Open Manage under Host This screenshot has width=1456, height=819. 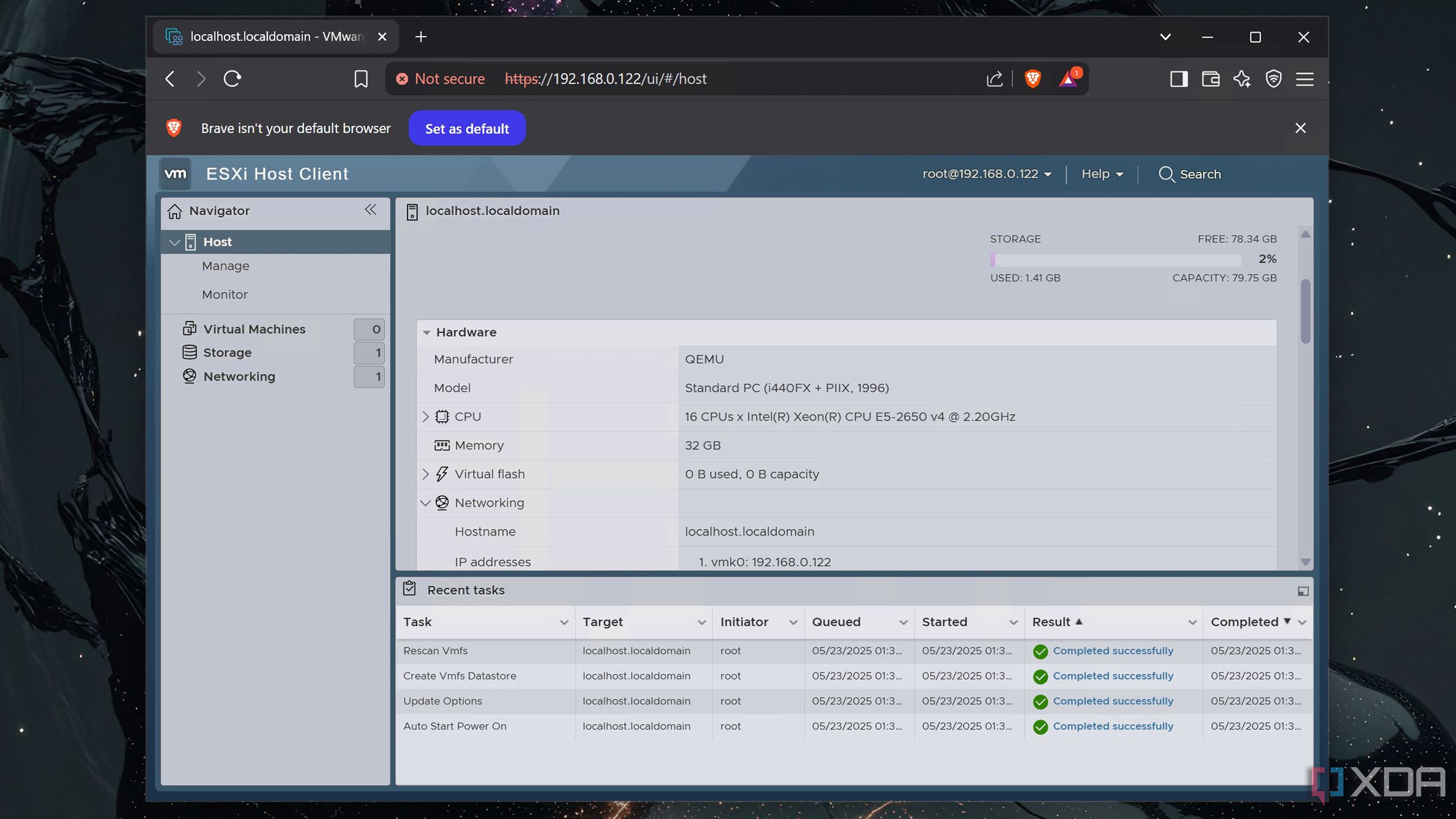pyautogui.click(x=226, y=266)
